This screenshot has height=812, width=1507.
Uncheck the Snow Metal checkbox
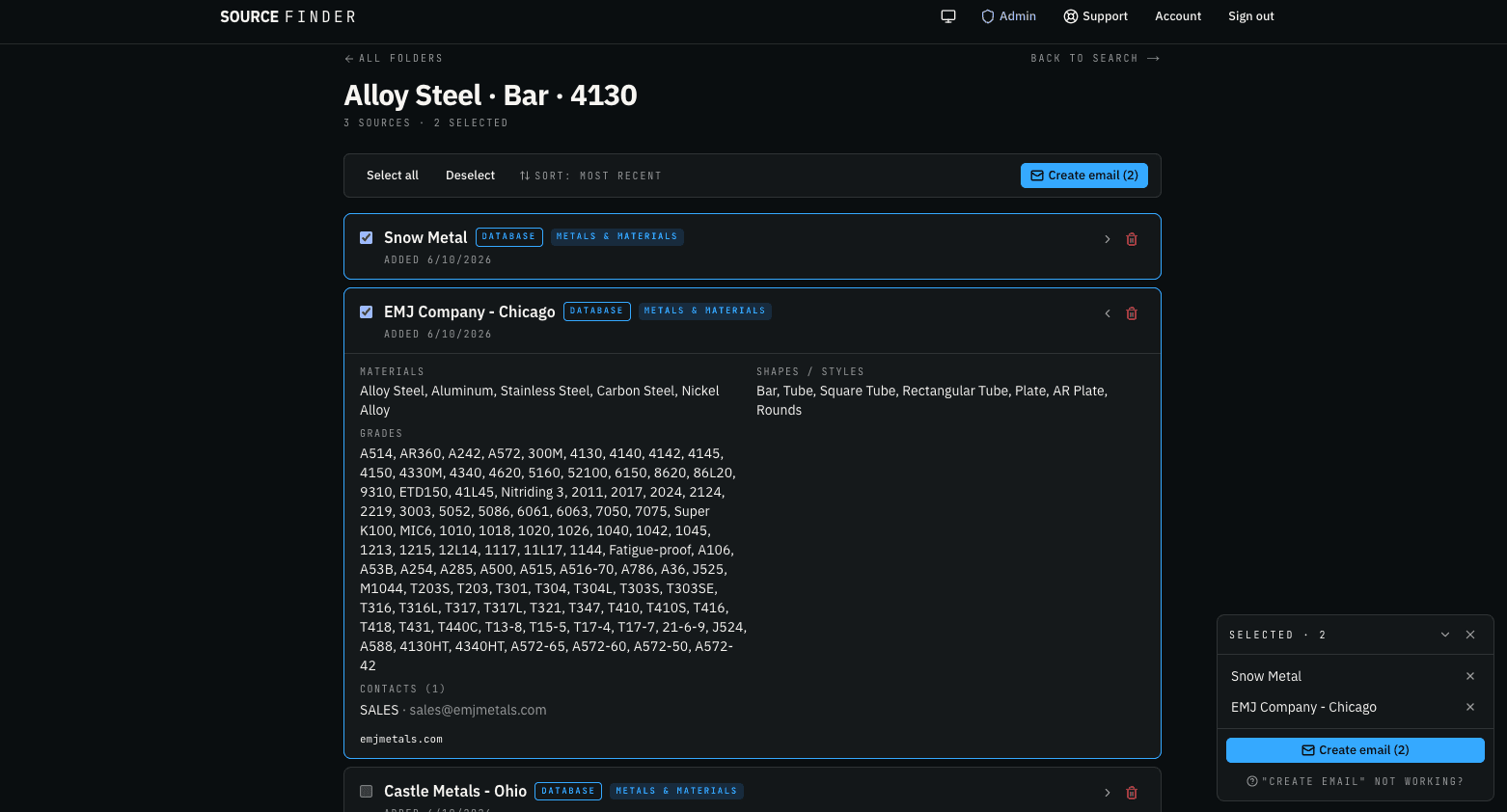367,237
